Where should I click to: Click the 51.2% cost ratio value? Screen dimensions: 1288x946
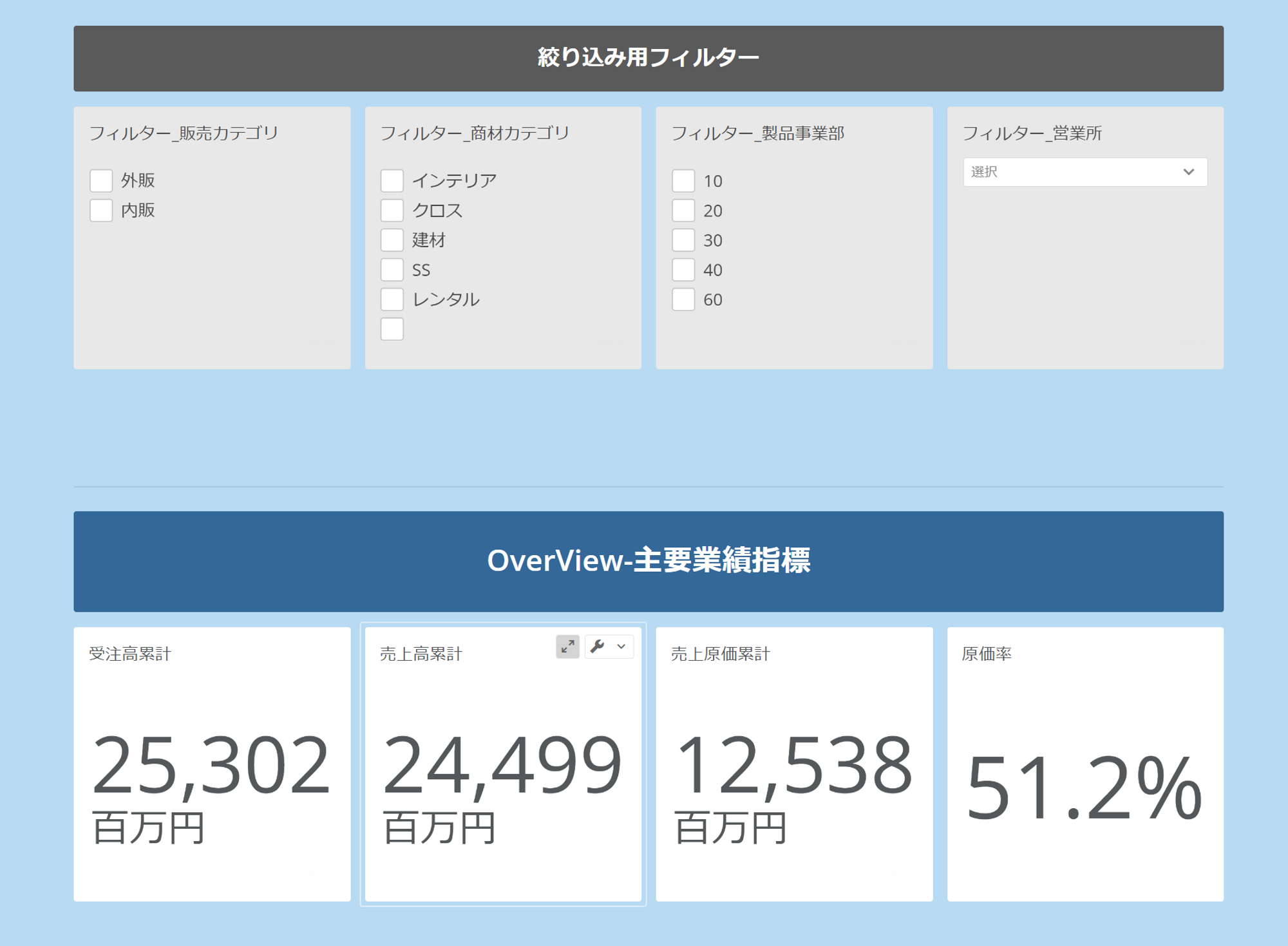(1084, 788)
